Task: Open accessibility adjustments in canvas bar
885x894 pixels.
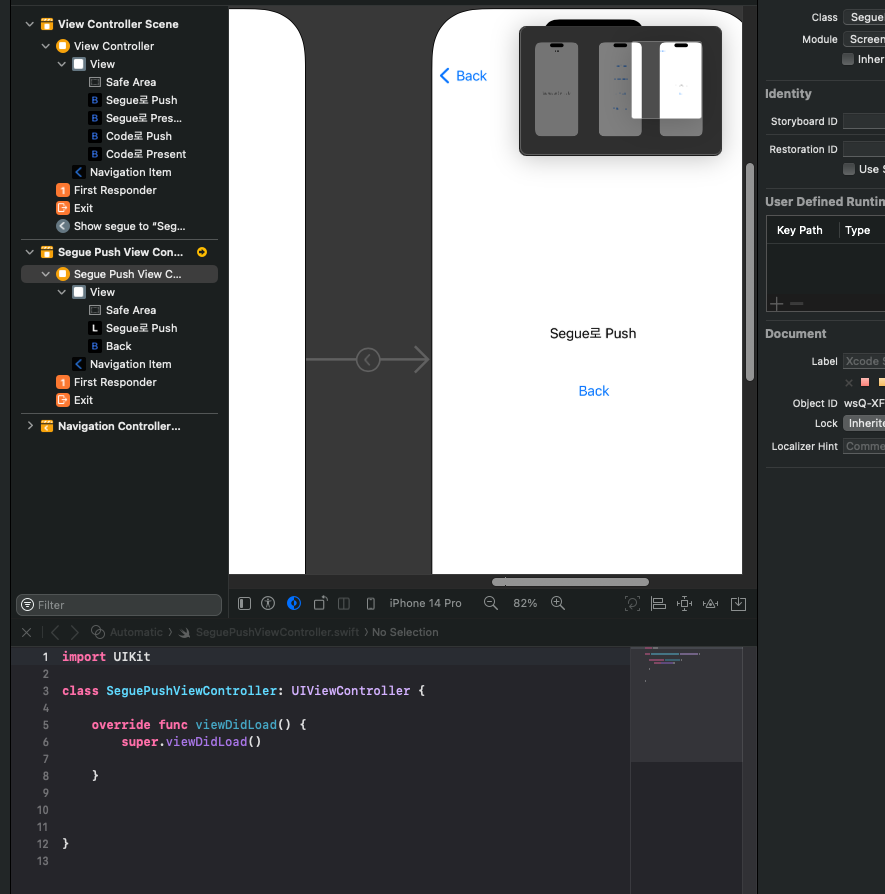Action: 267,603
